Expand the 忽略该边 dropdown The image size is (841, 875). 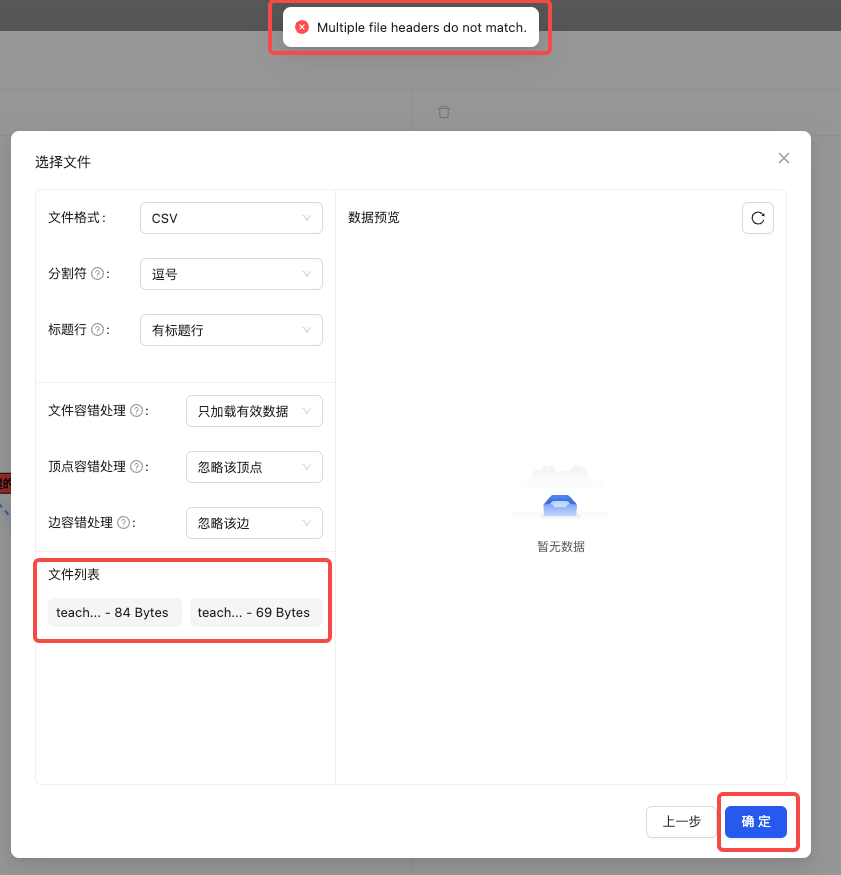tap(254, 523)
